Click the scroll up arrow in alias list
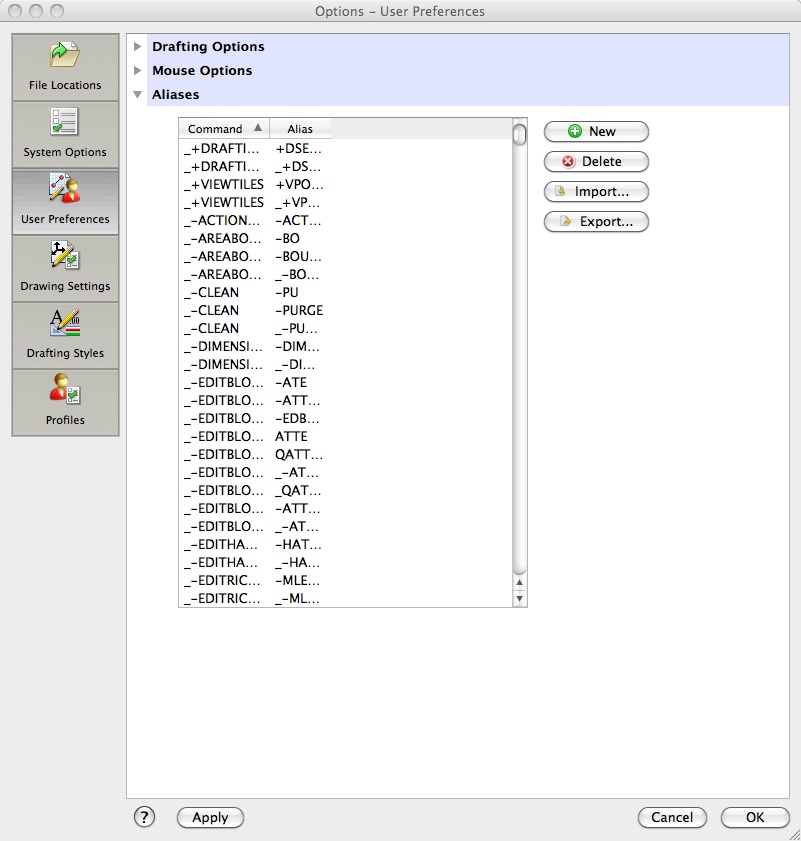801x841 pixels. 519,582
